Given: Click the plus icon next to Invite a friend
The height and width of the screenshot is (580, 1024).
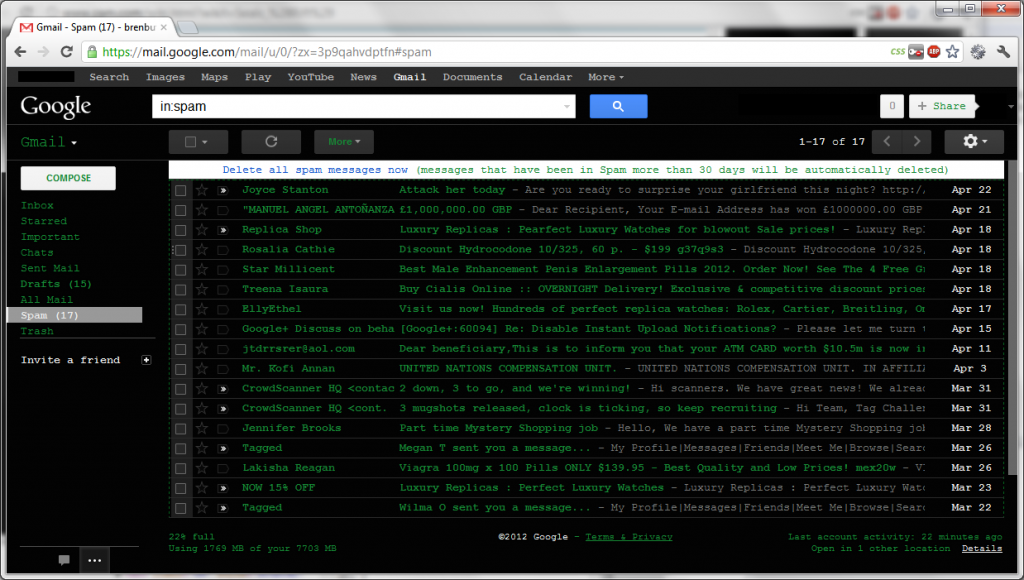Looking at the screenshot, I should tap(146, 360).
